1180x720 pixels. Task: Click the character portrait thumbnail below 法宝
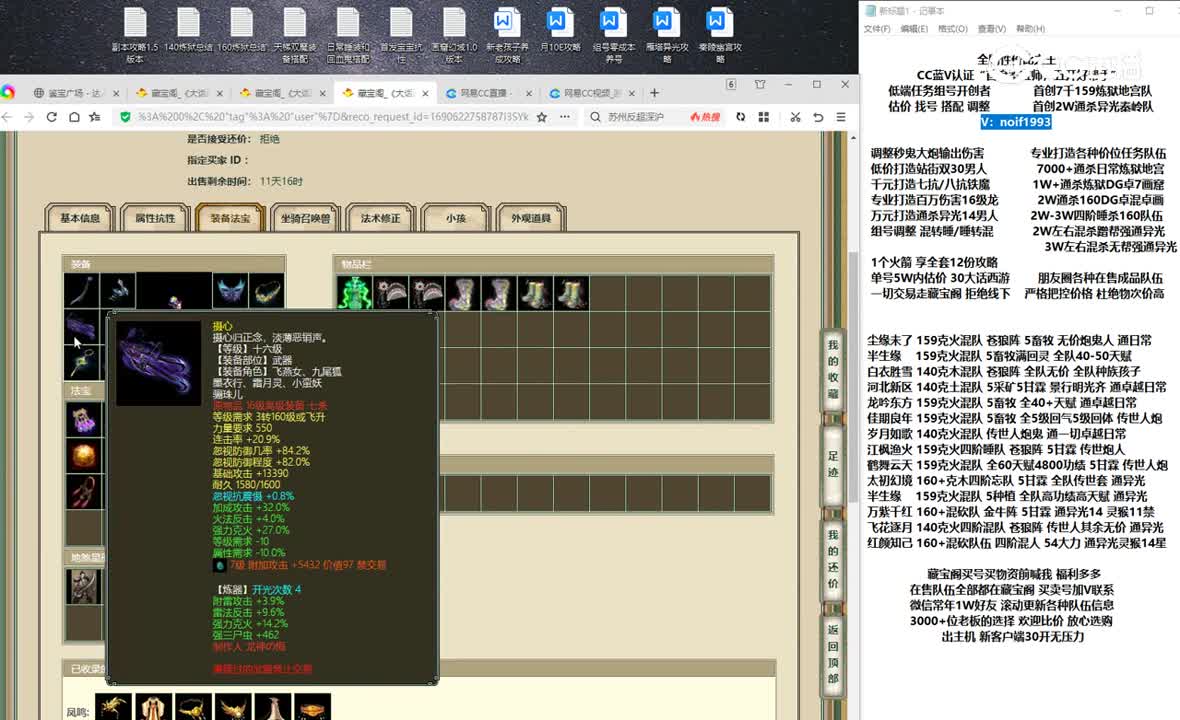click(x=84, y=587)
